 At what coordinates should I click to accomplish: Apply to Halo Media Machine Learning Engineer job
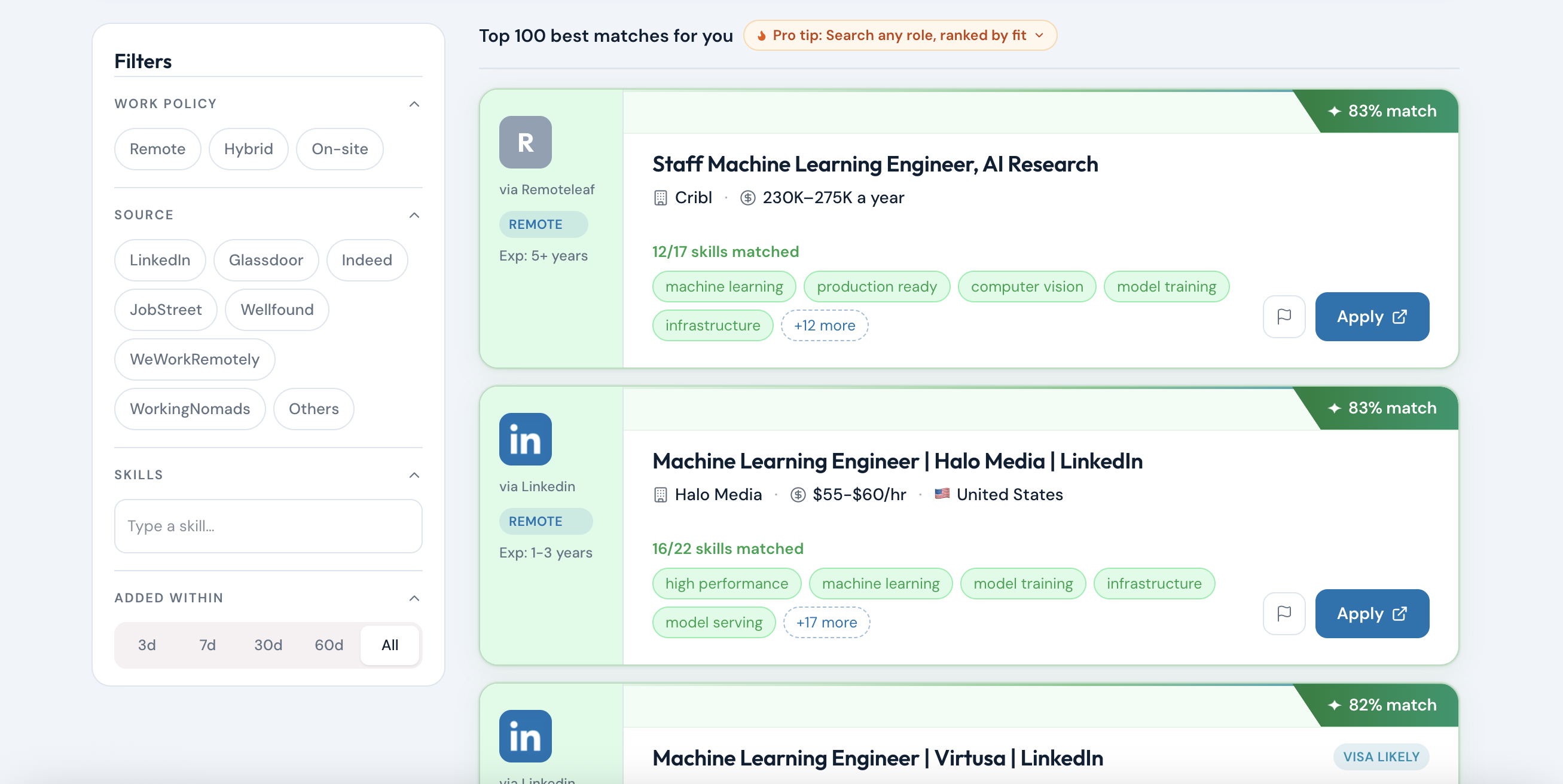tap(1371, 613)
